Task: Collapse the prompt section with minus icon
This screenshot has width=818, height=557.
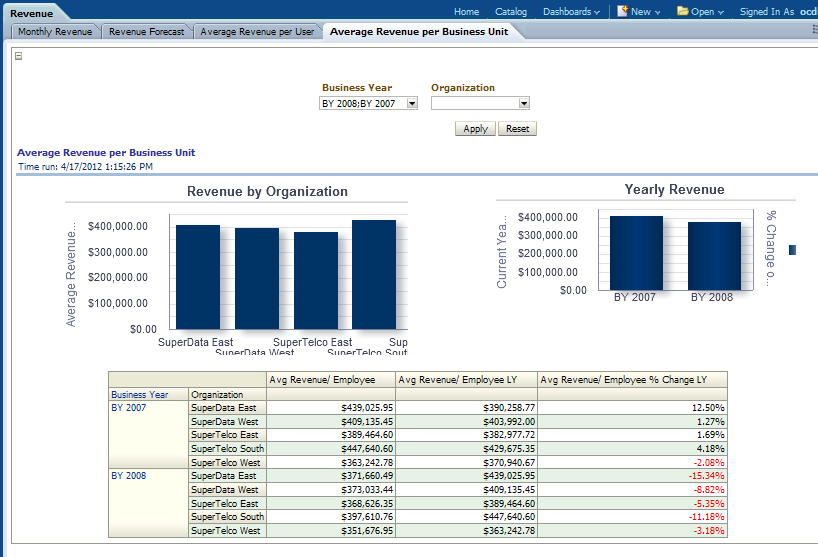Action: (x=19, y=56)
